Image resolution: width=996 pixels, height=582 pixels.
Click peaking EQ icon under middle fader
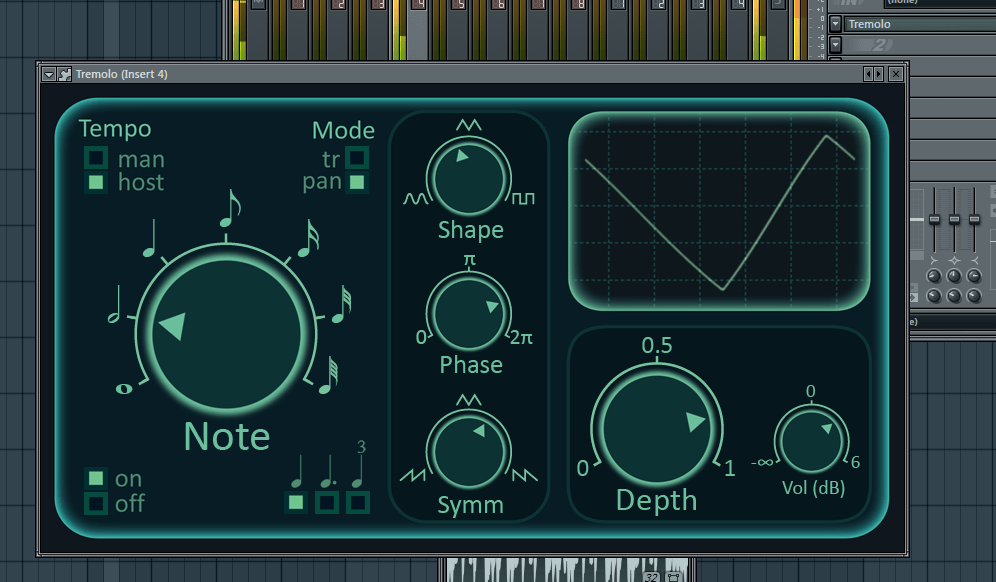(x=954, y=261)
